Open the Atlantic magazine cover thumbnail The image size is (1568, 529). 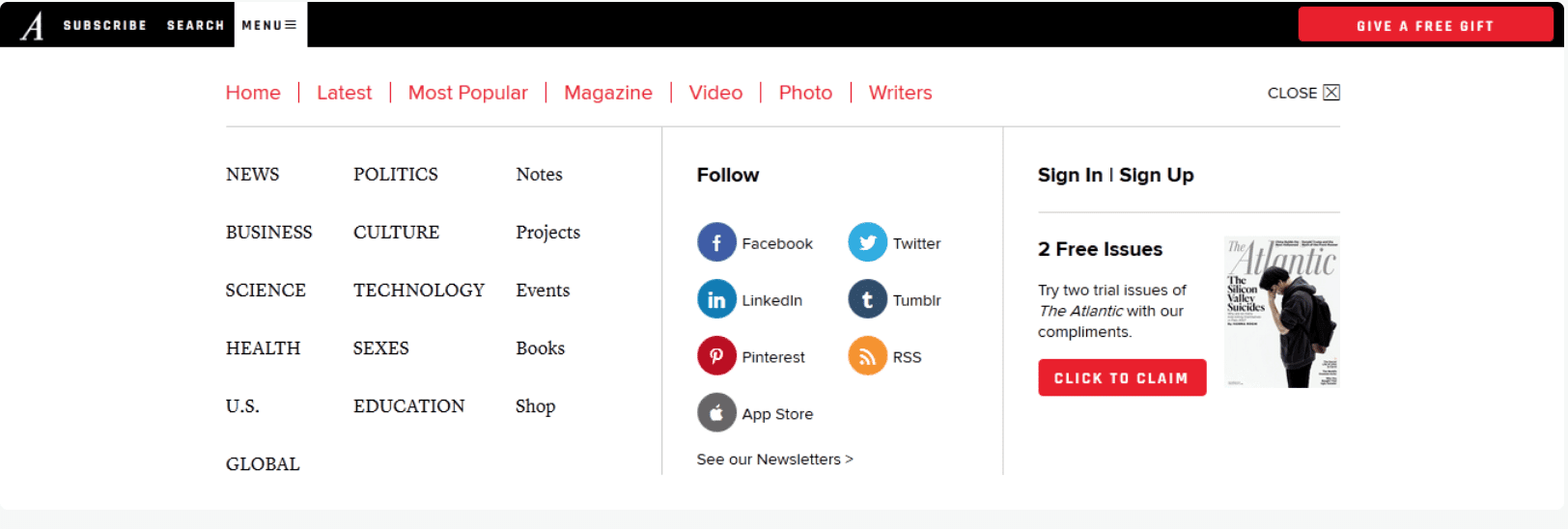tap(1281, 312)
